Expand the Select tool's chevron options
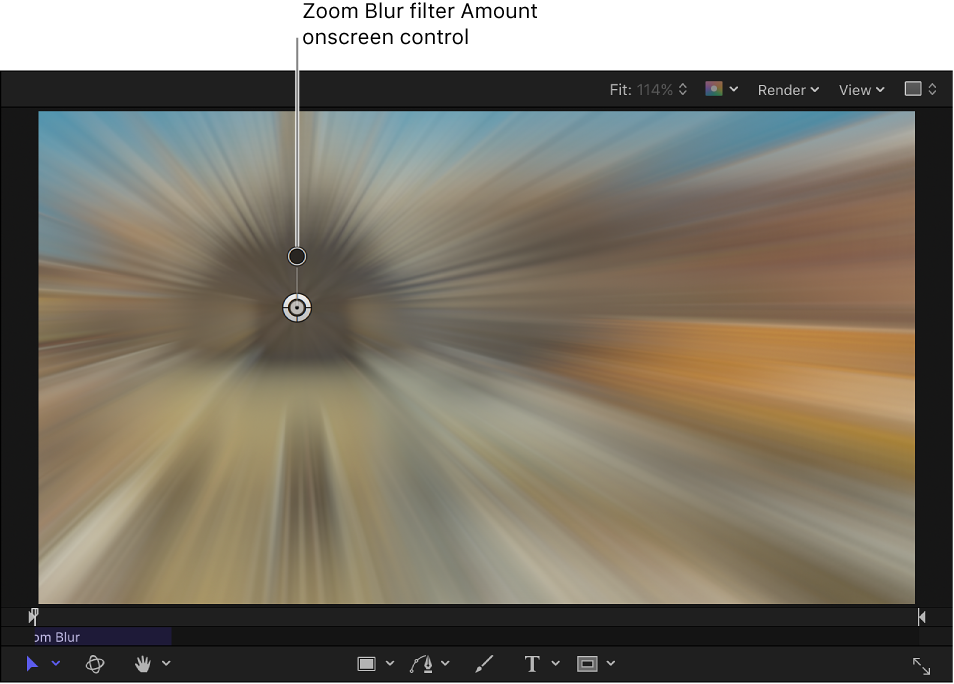This screenshot has height=684, width=954. coord(56,663)
